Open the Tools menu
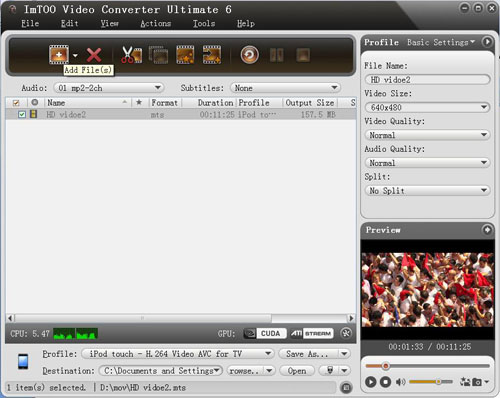The width and height of the screenshot is (500, 398). (x=204, y=23)
